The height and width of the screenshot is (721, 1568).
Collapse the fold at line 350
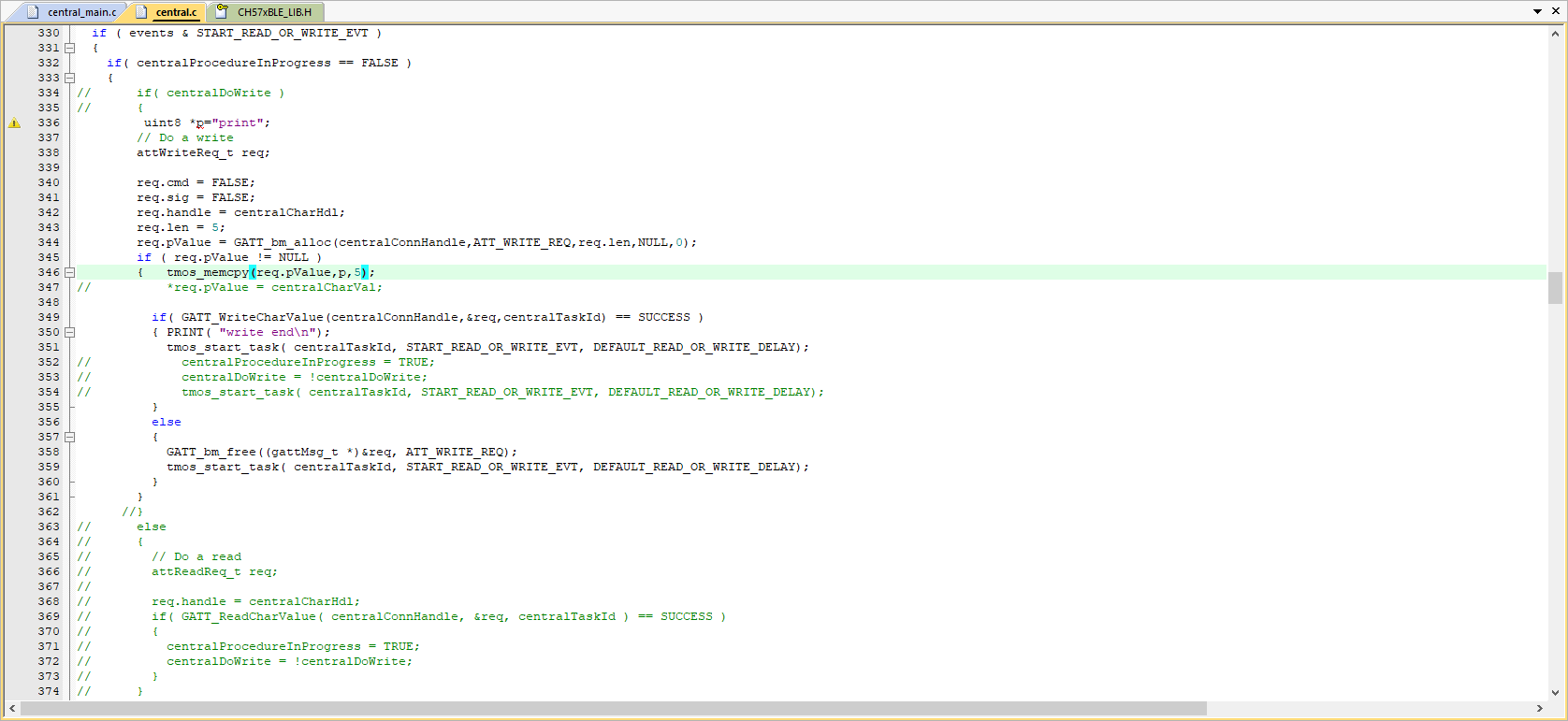[x=69, y=332]
